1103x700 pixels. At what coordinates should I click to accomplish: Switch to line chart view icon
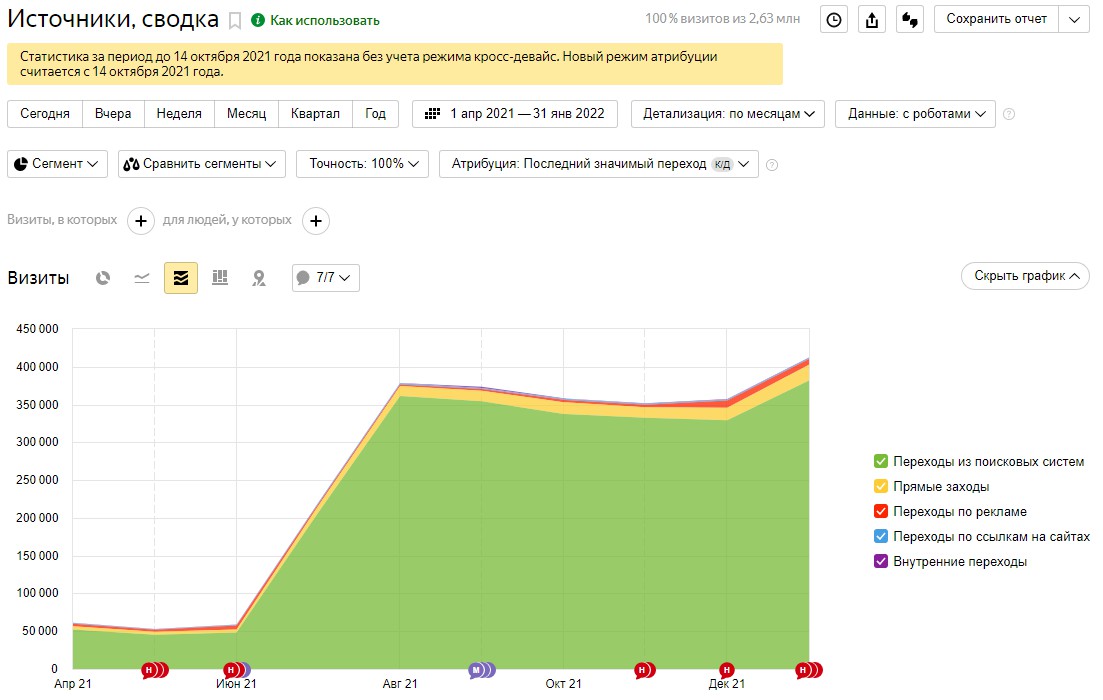pos(141,278)
